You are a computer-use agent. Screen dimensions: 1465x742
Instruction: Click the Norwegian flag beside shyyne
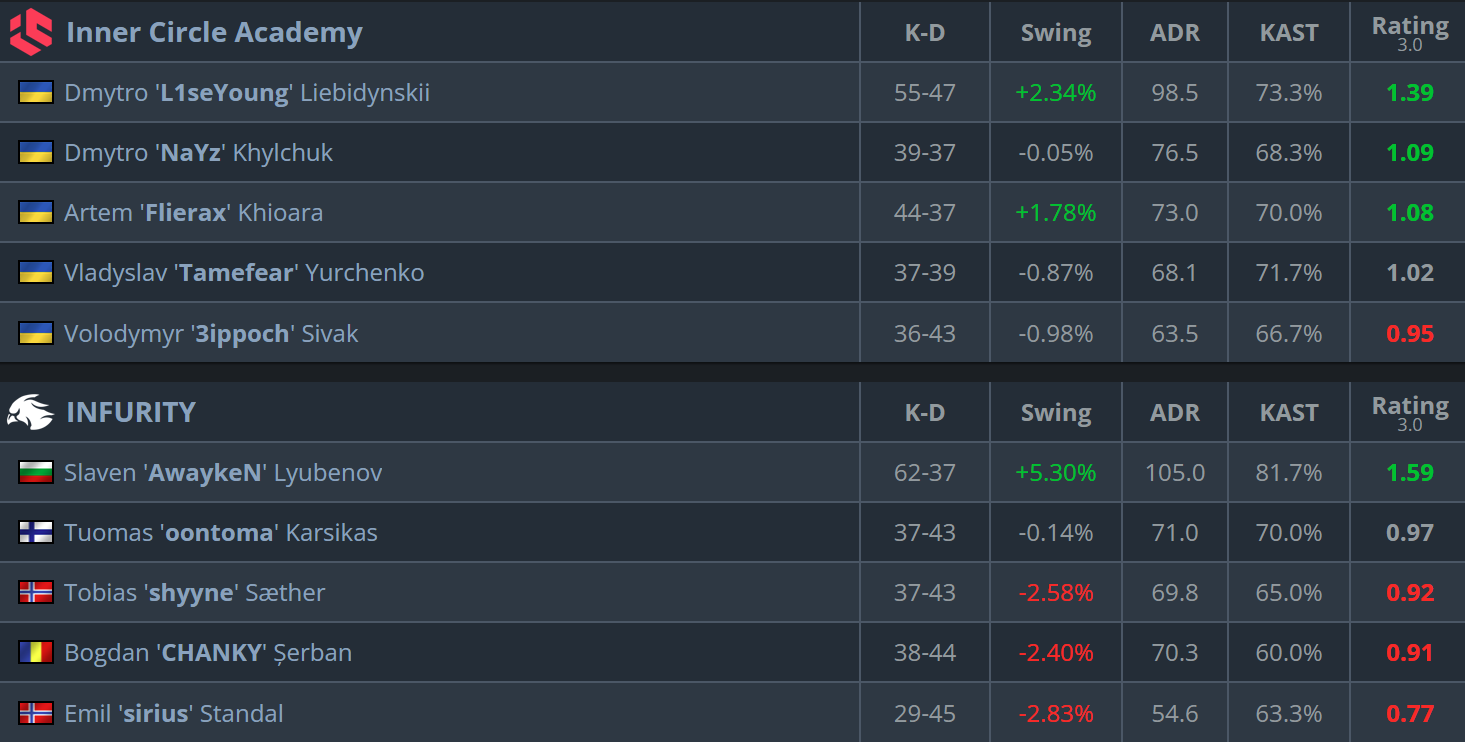(x=36, y=592)
